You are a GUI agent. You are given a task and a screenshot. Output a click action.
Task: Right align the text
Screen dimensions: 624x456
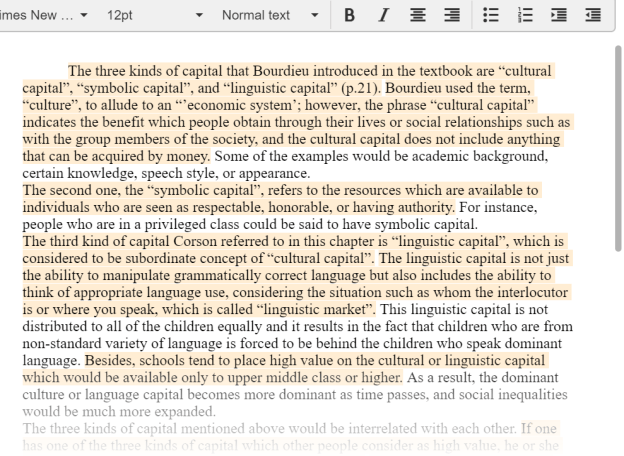point(452,15)
